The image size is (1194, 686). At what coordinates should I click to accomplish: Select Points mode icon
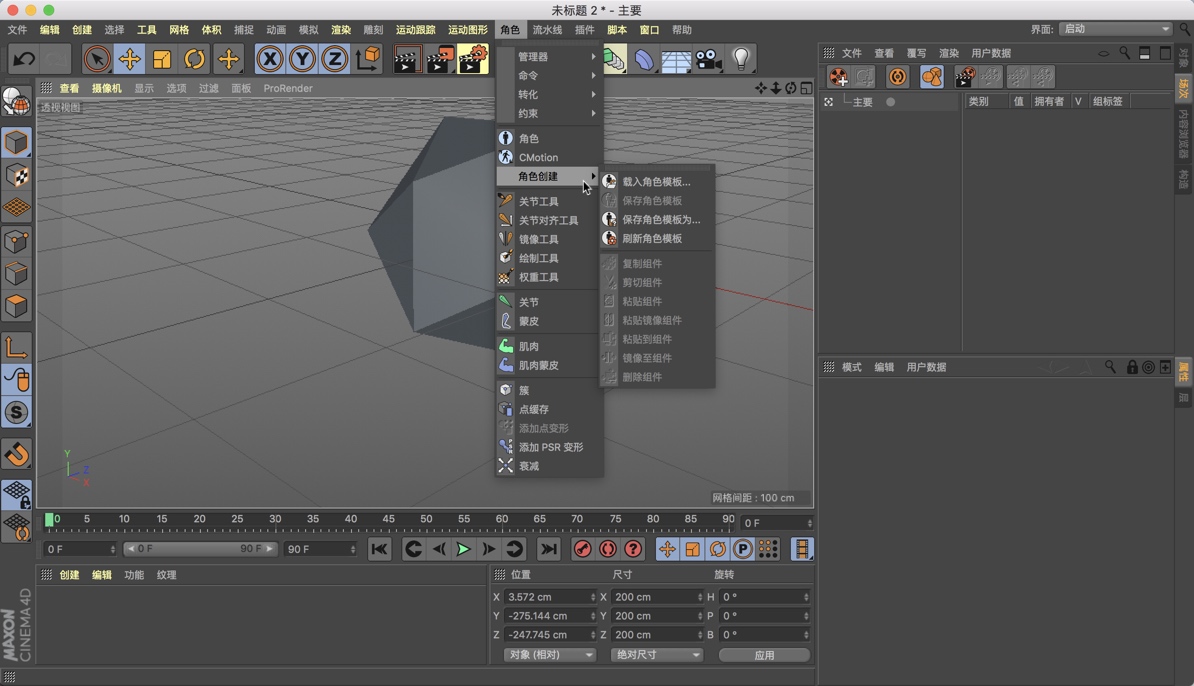pos(17,242)
